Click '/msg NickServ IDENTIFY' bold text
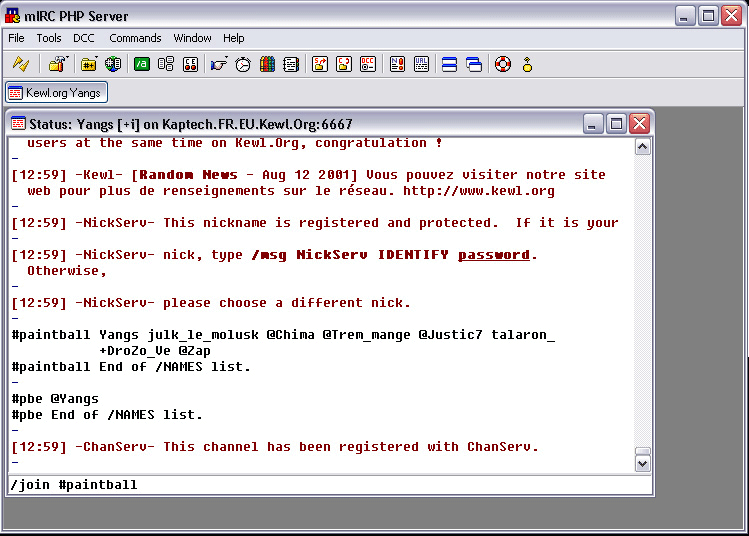Viewport: 749px width, 536px height. coord(350,255)
